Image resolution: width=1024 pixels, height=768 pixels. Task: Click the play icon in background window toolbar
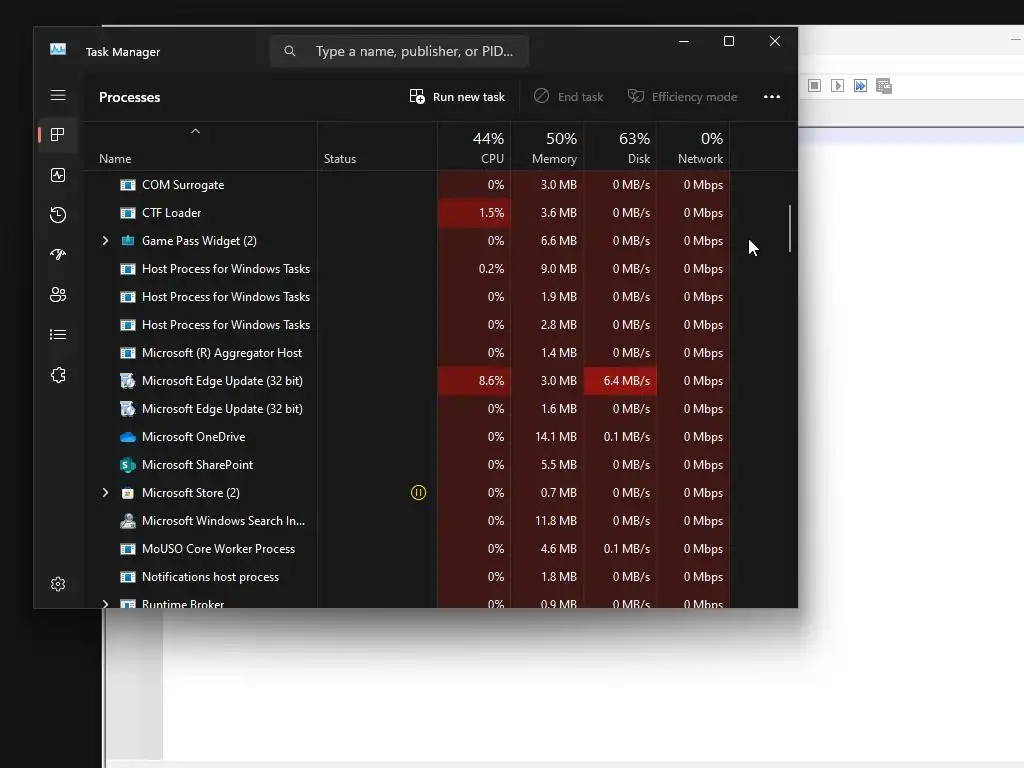(837, 86)
